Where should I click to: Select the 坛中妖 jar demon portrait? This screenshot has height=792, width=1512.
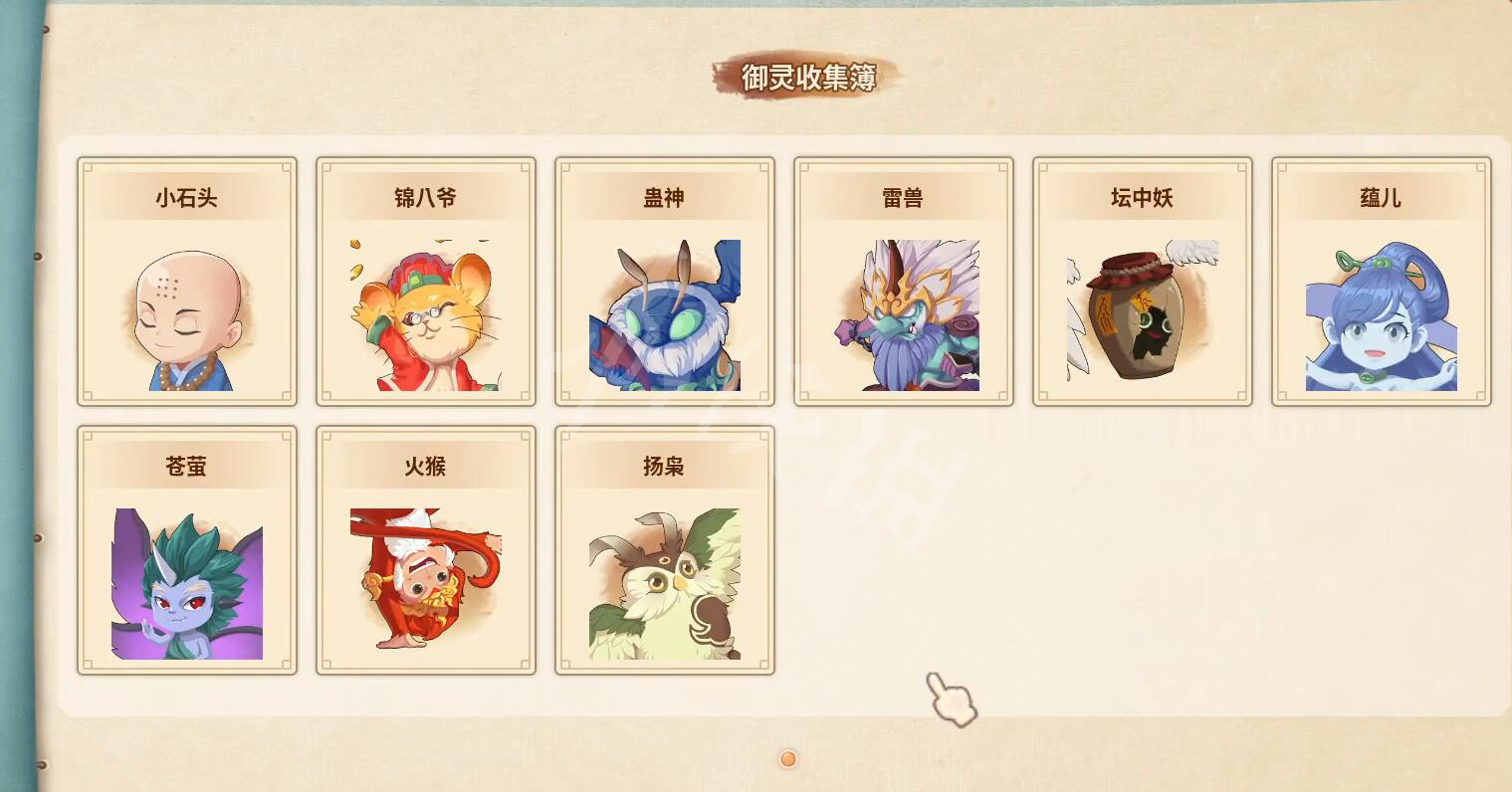click(1142, 315)
